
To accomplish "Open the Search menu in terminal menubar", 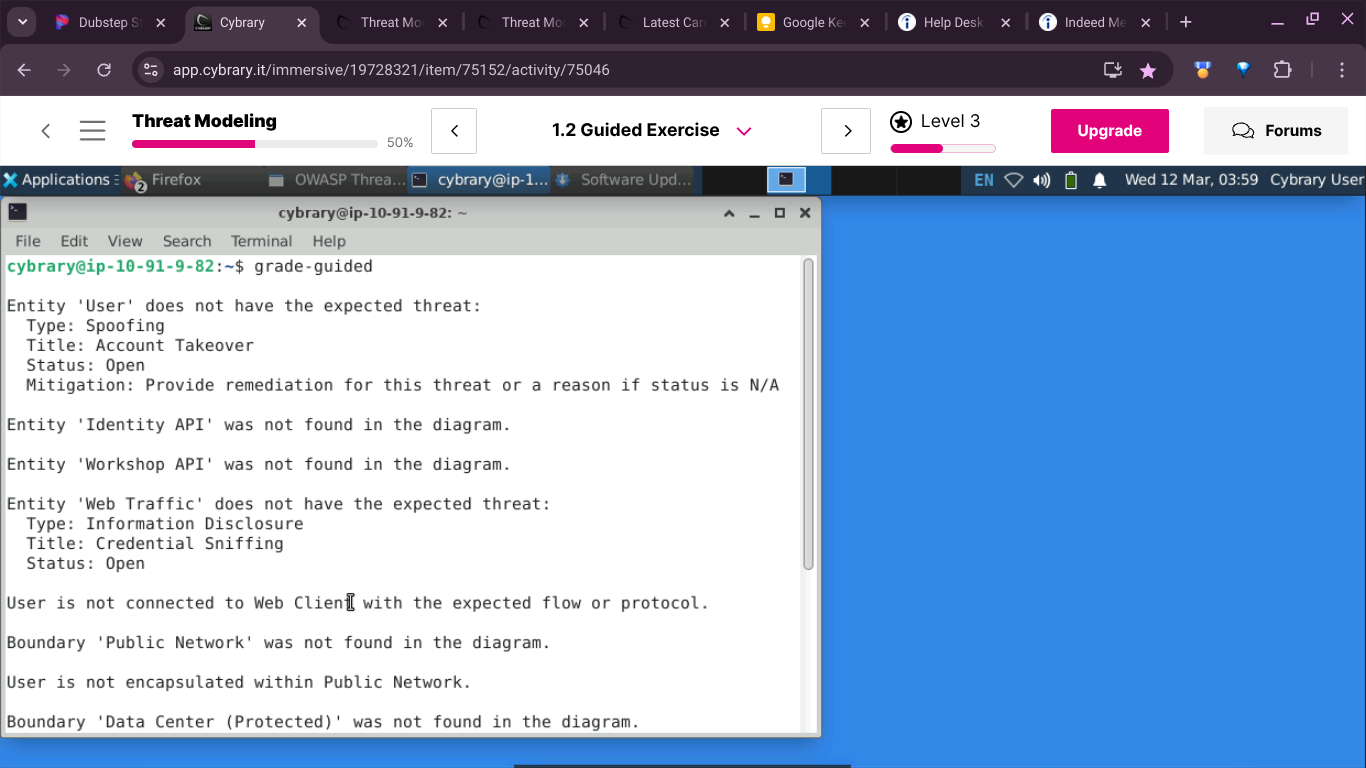I will click(187, 241).
